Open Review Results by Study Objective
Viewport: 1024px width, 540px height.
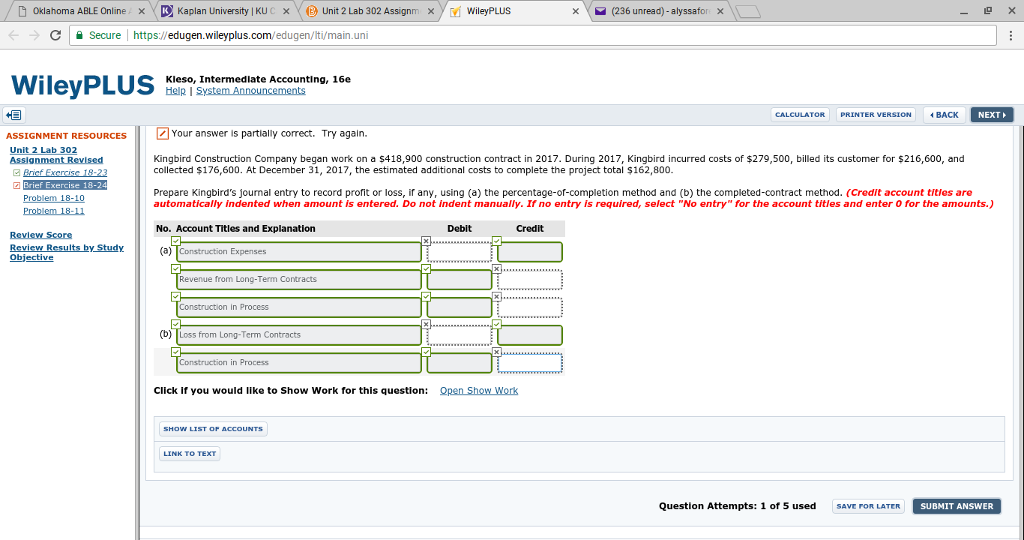67,253
